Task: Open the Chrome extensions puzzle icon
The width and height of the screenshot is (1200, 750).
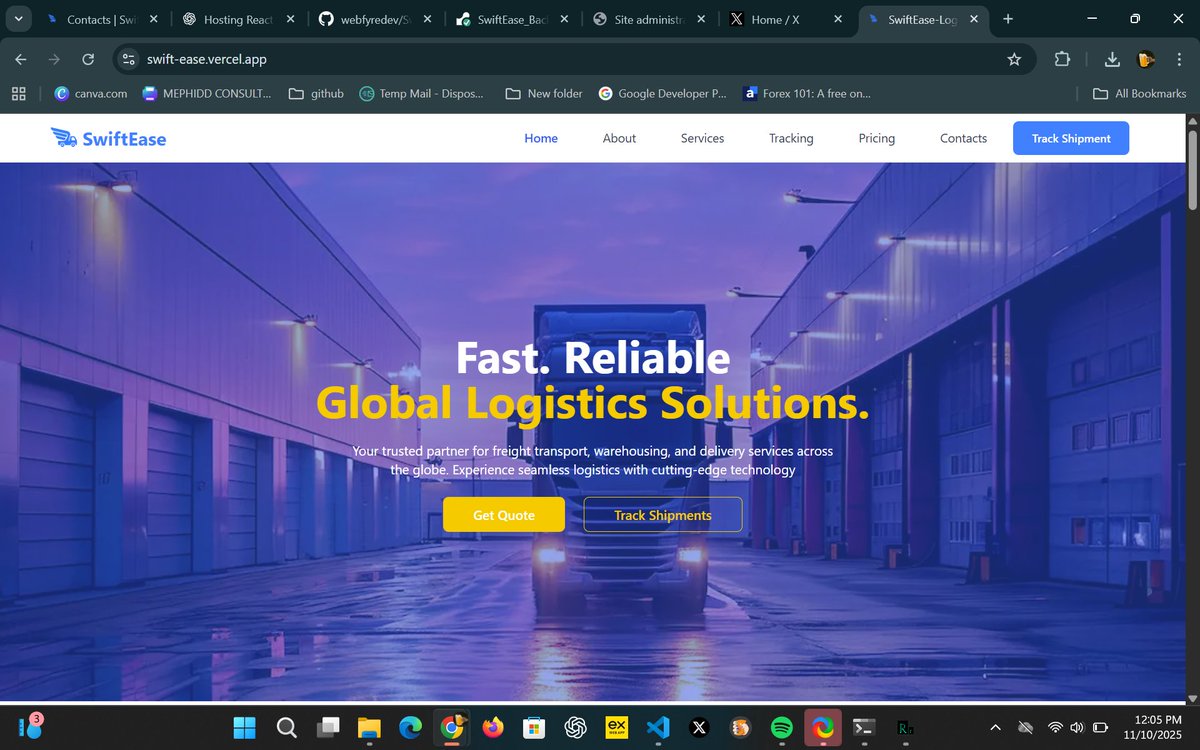Action: tap(1062, 59)
